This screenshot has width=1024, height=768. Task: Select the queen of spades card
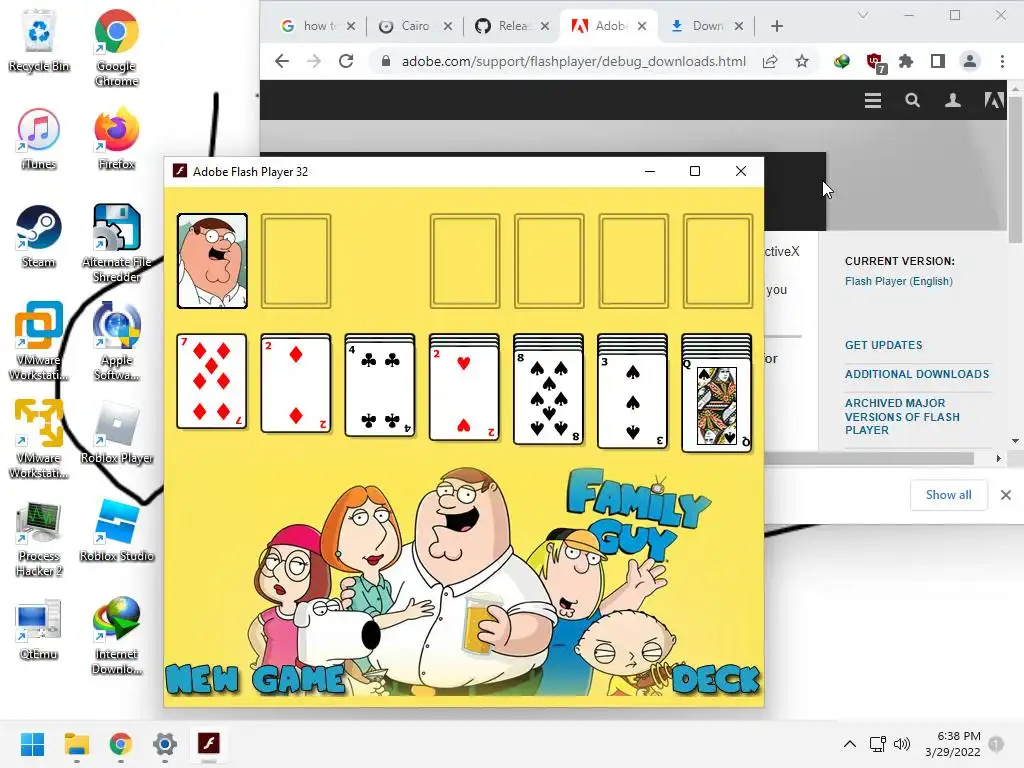pyautogui.click(x=717, y=405)
